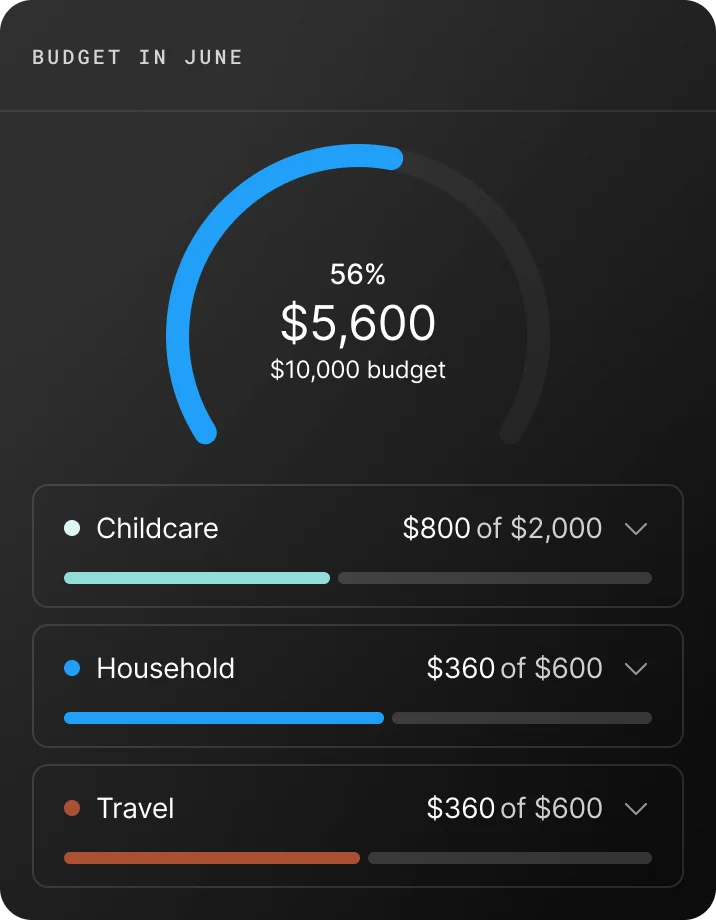The image size is (716, 920).
Task: Expand the Childcare category details
Action: tap(635, 529)
